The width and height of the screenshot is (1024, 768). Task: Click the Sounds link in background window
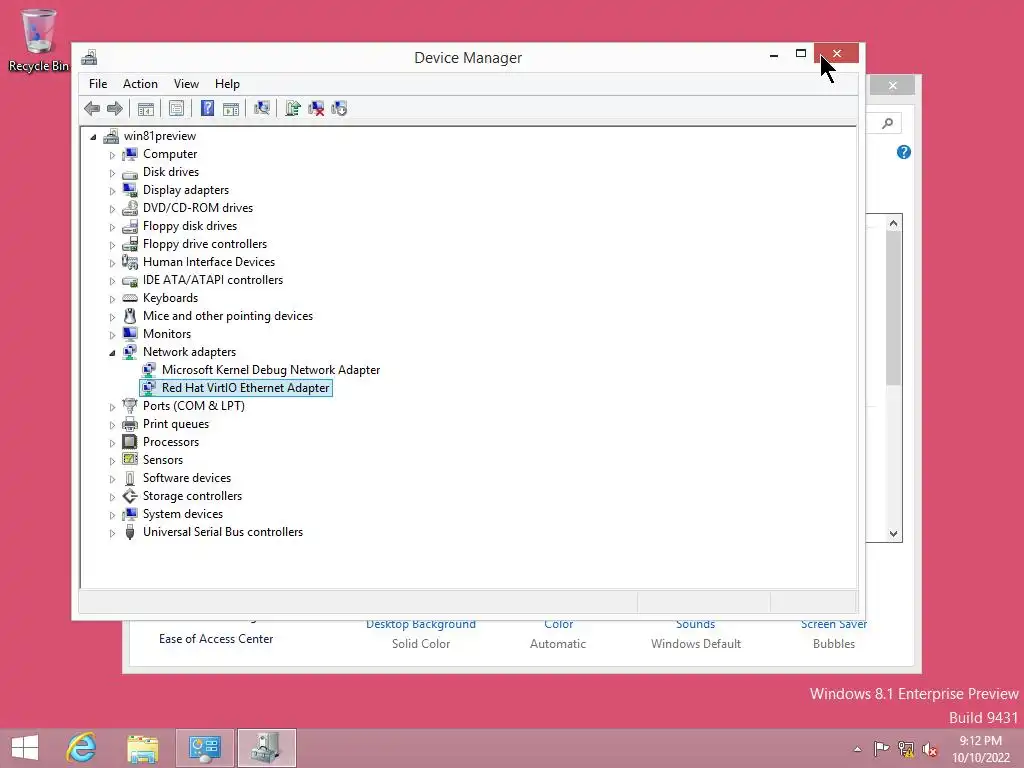(696, 624)
